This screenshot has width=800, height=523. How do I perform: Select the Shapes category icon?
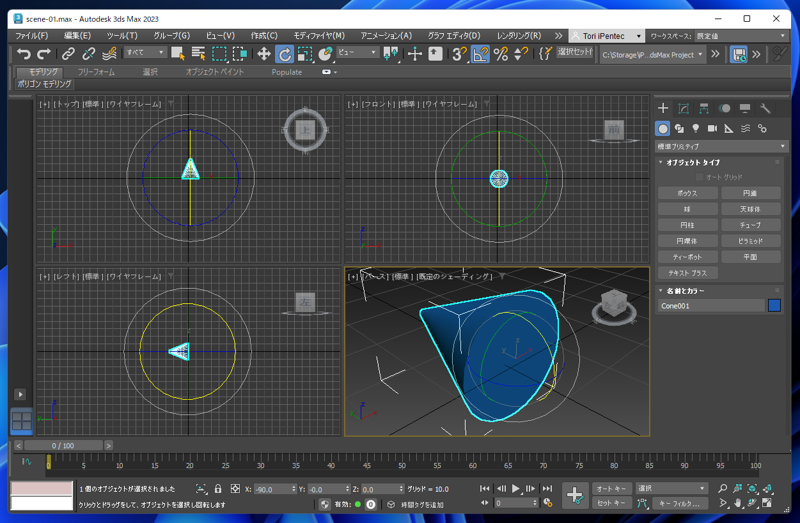pos(679,129)
